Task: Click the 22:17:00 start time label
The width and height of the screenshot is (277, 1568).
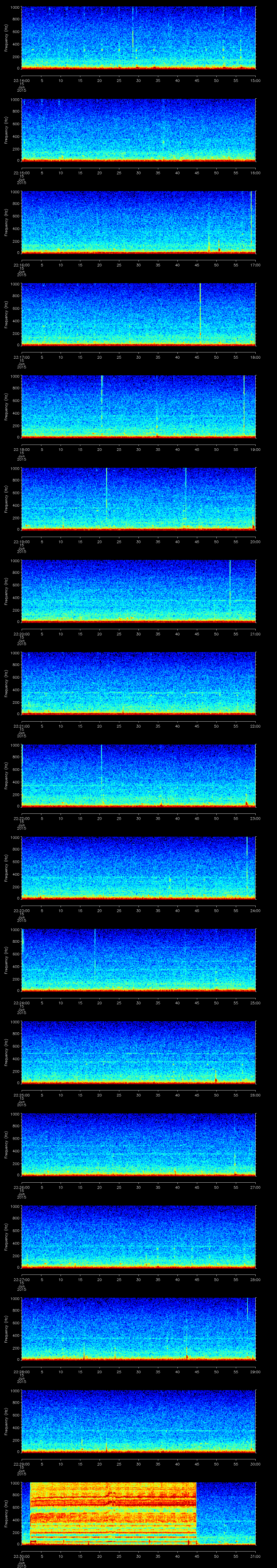Action: [x=21, y=357]
